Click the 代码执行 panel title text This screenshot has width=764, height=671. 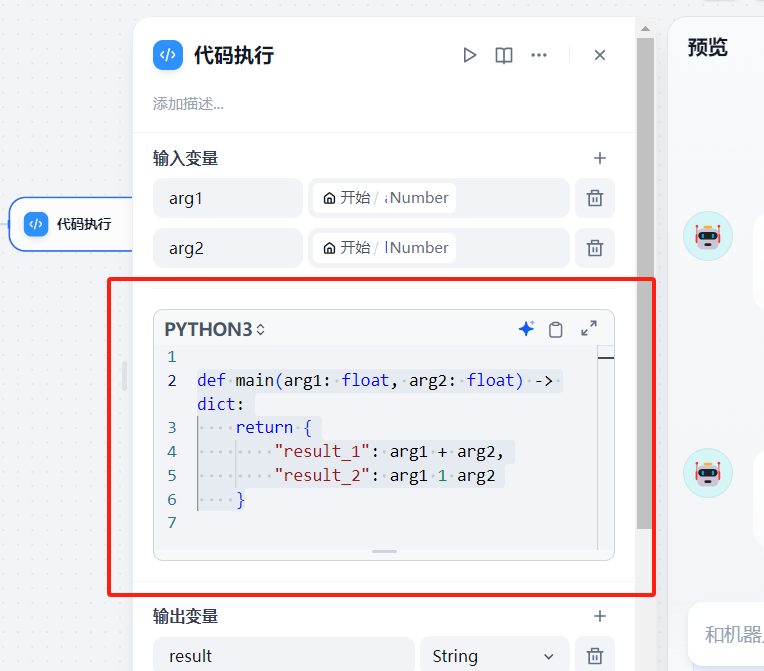234,55
